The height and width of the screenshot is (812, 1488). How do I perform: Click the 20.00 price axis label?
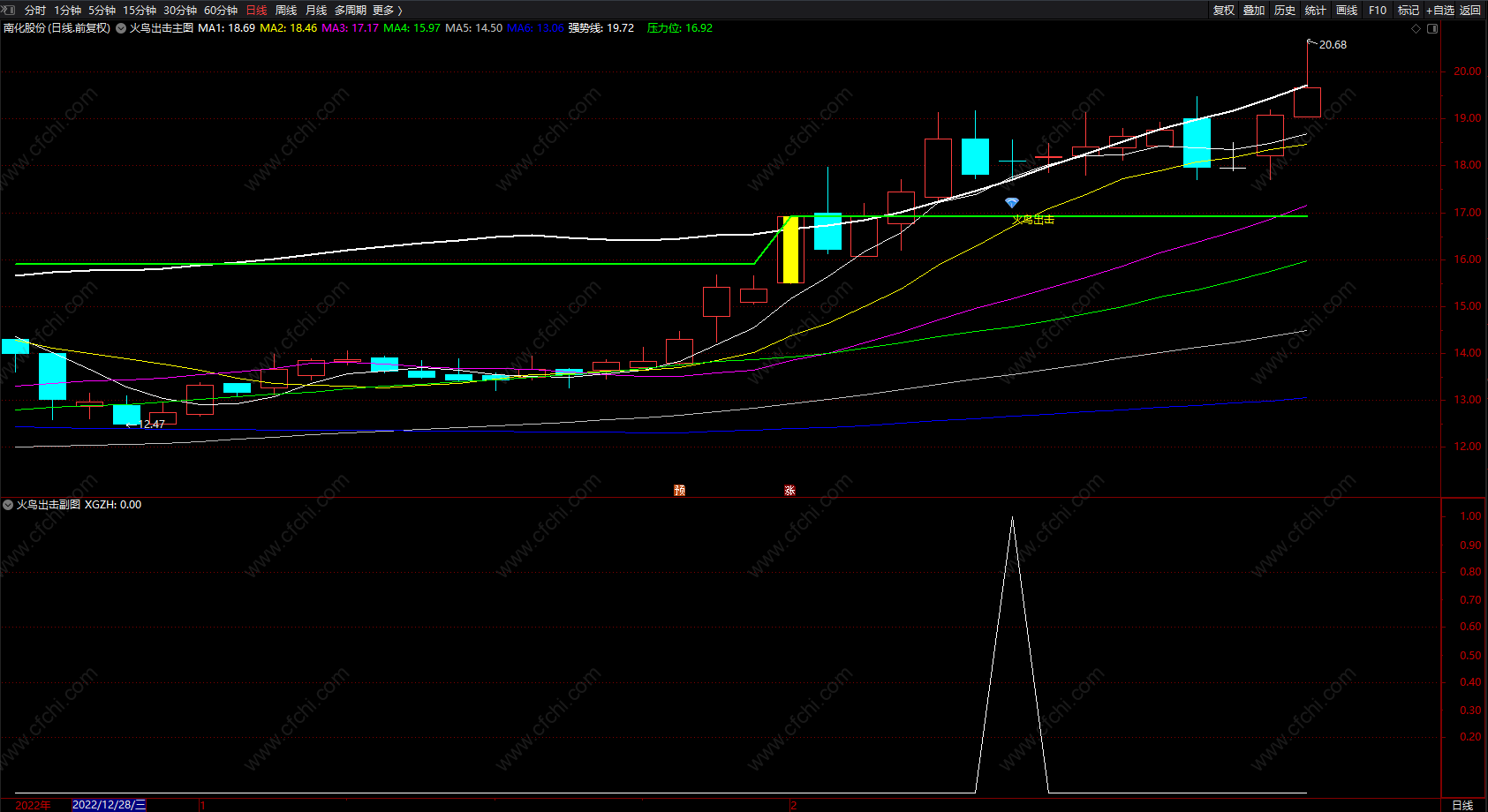(1468, 71)
